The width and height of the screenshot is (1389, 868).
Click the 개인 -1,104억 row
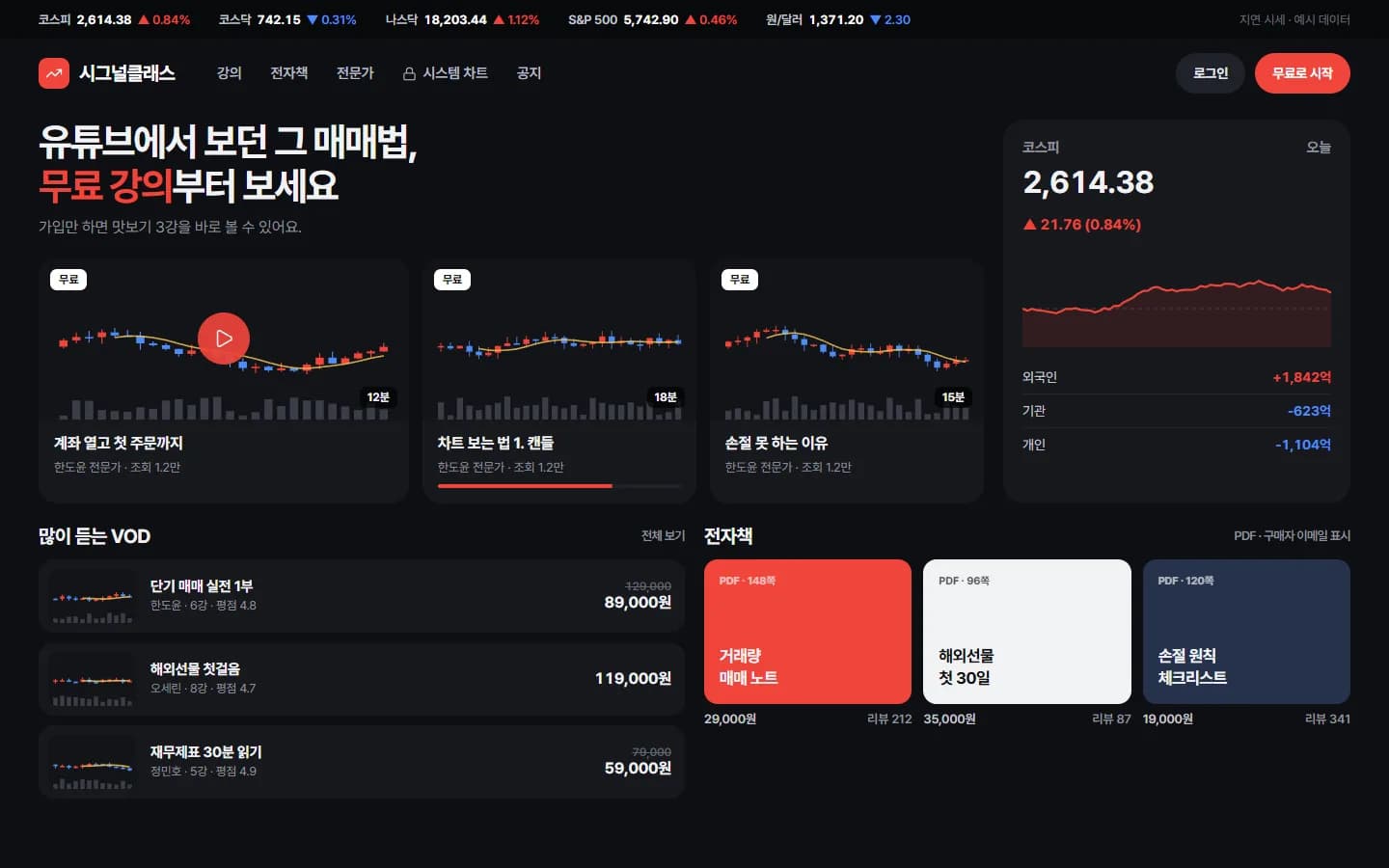(1177, 445)
